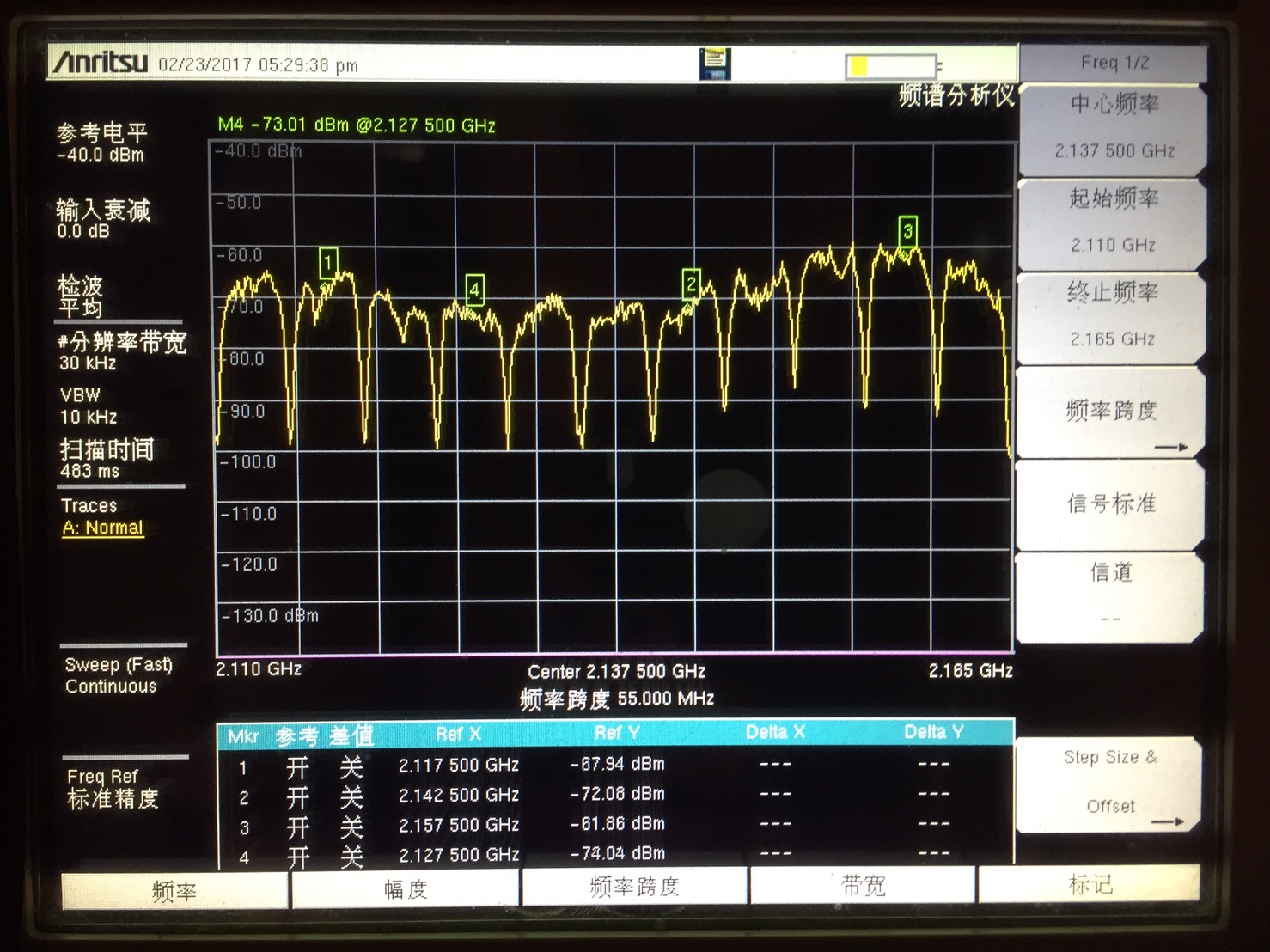This screenshot has height=952, width=1270.
Task: Click marker 3 level -61.86 dBm
Action: point(617,824)
